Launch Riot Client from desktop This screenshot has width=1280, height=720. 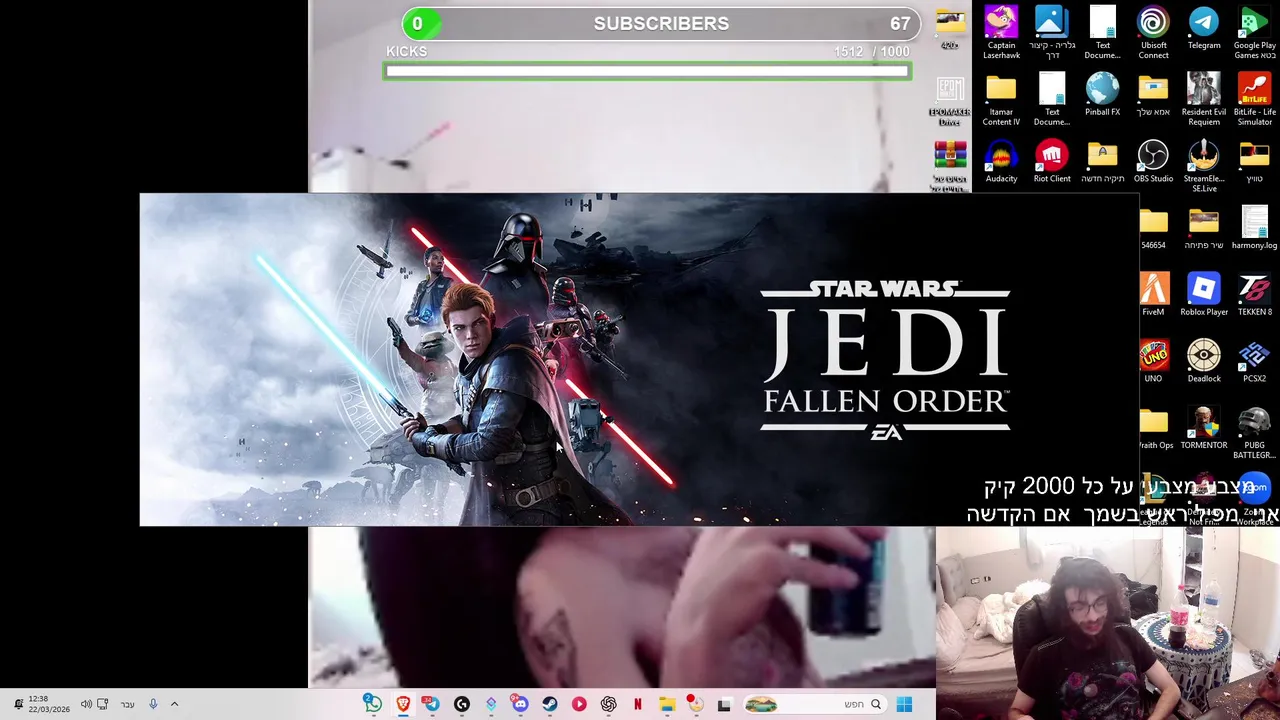tap(1052, 162)
